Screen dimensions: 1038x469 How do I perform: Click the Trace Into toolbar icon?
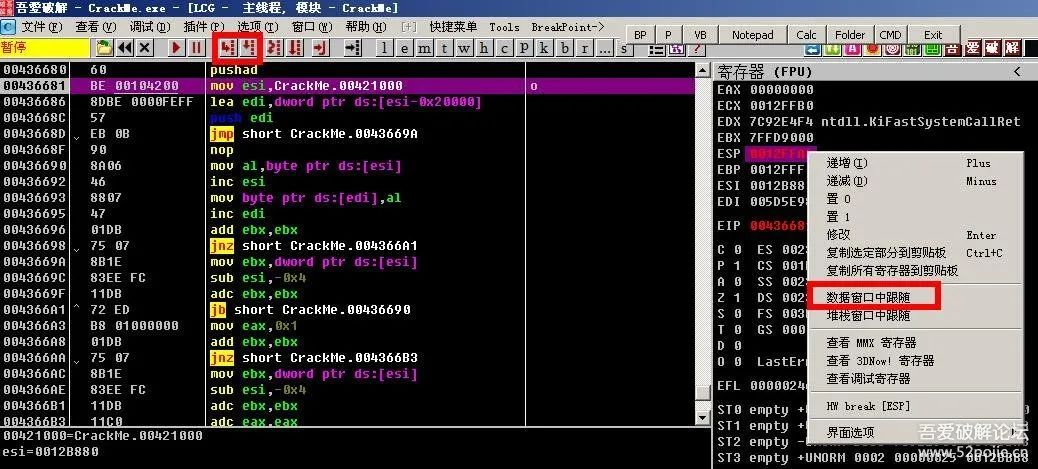(x=275, y=48)
